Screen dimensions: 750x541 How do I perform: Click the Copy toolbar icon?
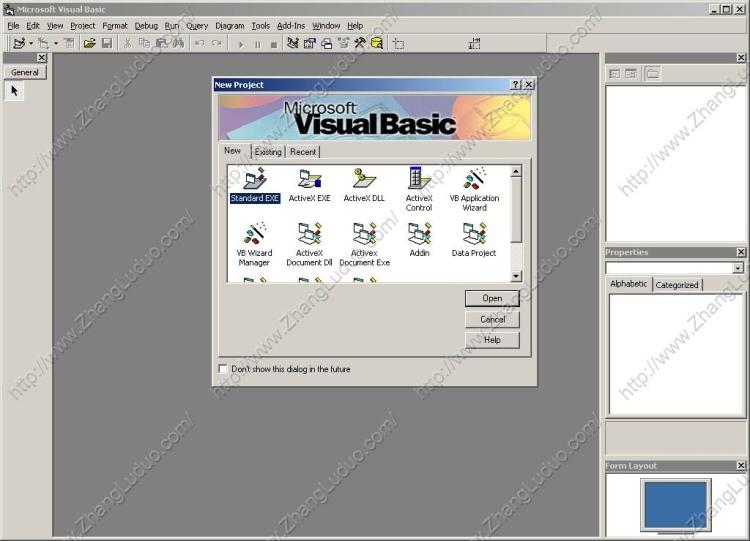[144, 44]
